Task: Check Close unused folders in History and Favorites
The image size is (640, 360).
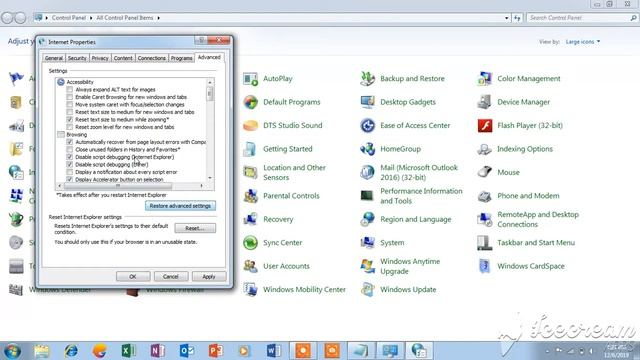Action: (x=70, y=149)
